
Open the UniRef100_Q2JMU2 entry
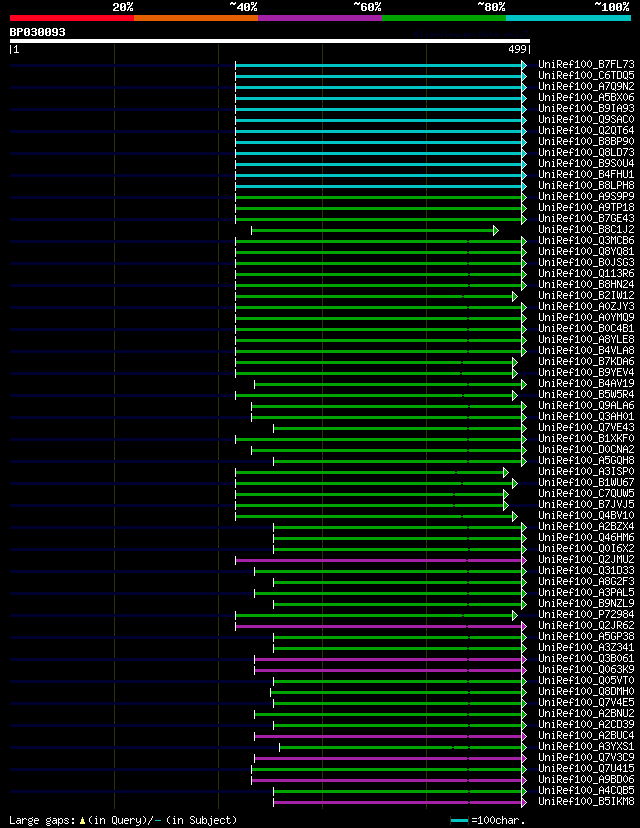[x=586, y=560]
